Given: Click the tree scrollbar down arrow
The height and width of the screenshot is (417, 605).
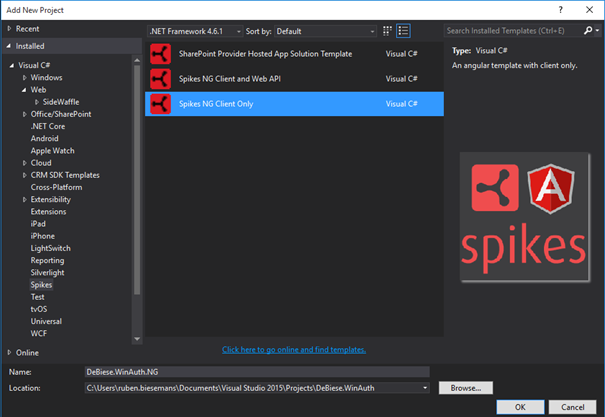Looking at the screenshot, I should coord(137,339).
